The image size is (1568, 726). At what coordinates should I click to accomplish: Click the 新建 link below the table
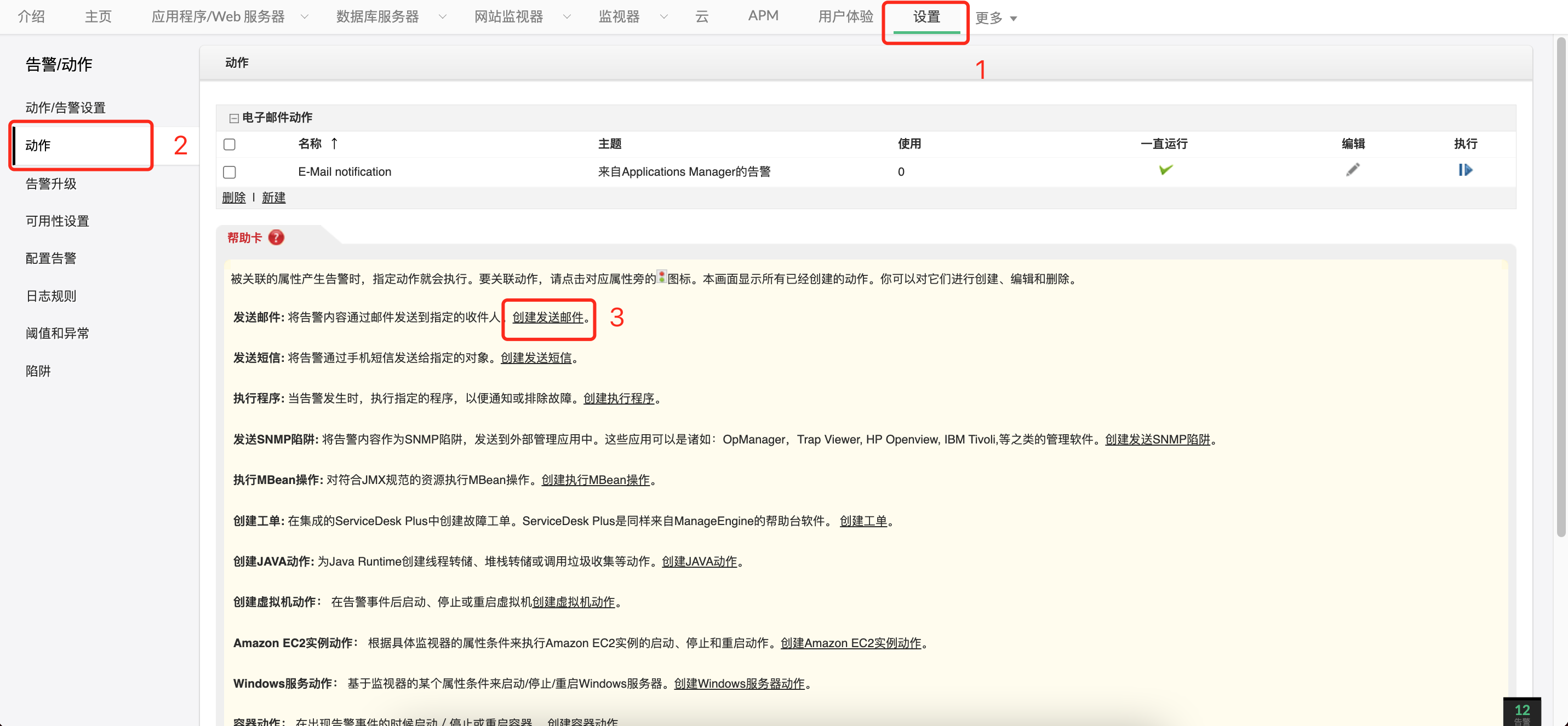click(273, 197)
